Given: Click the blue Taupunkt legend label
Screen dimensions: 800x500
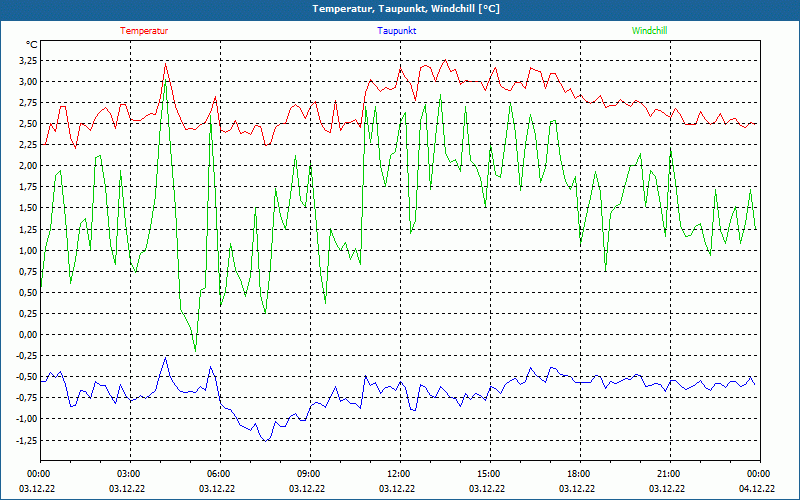Looking at the screenshot, I should (x=396, y=31).
